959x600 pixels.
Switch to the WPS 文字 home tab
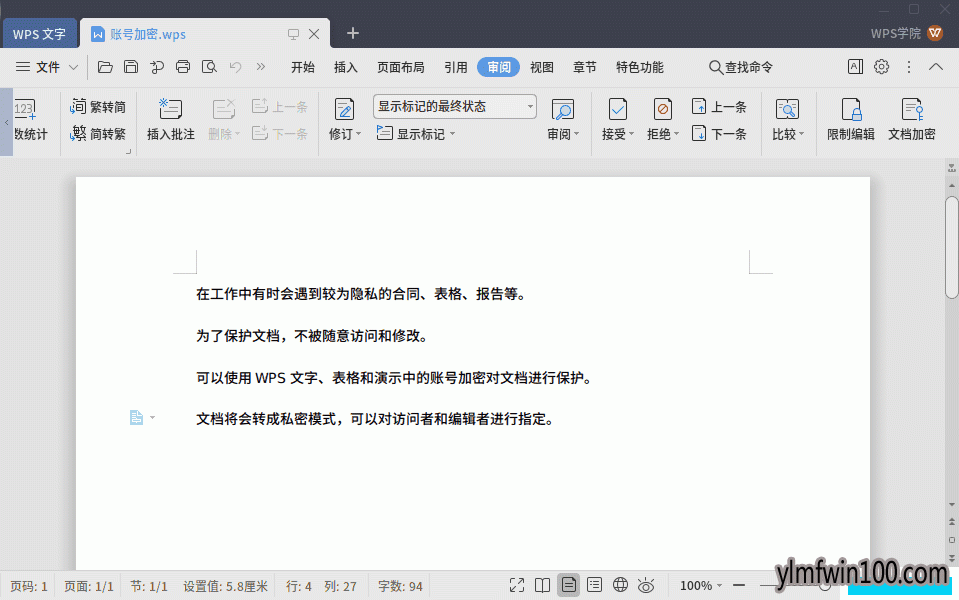coord(39,34)
